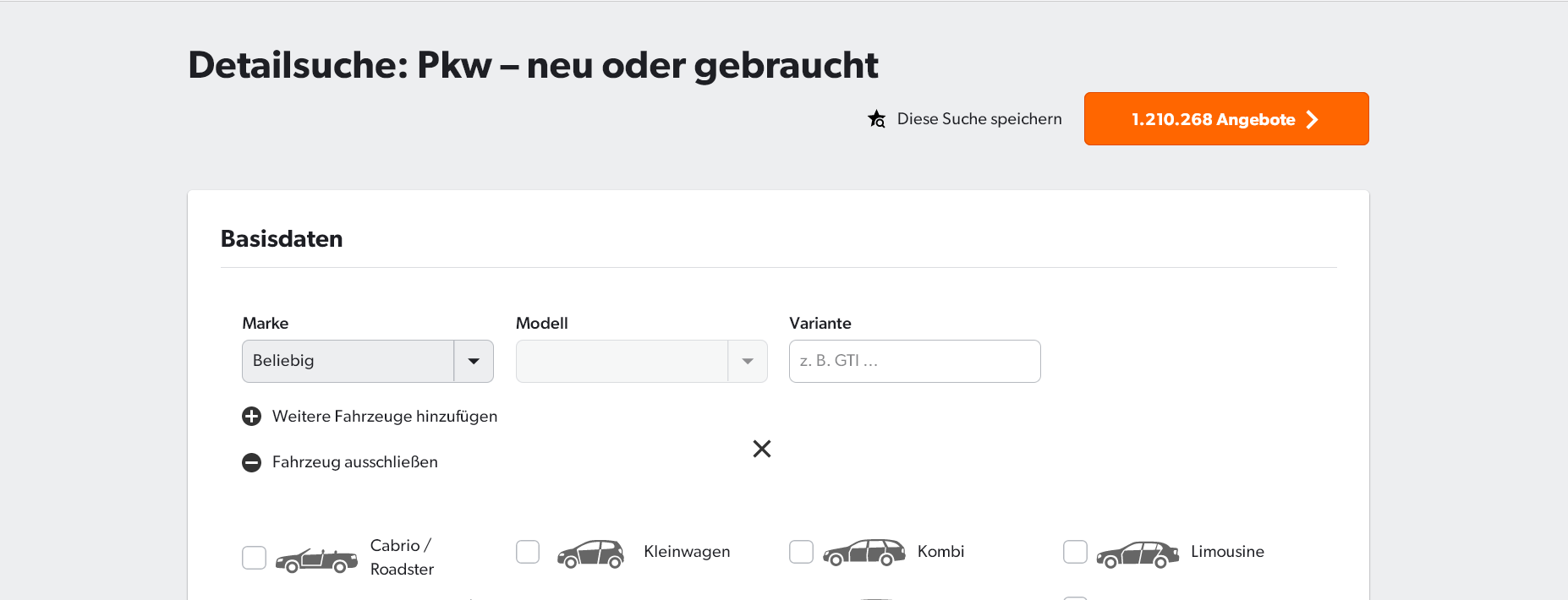Click the Cabrio / Roadster car icon
This screenshot has height=600, width=1568.
pos(316,559)
